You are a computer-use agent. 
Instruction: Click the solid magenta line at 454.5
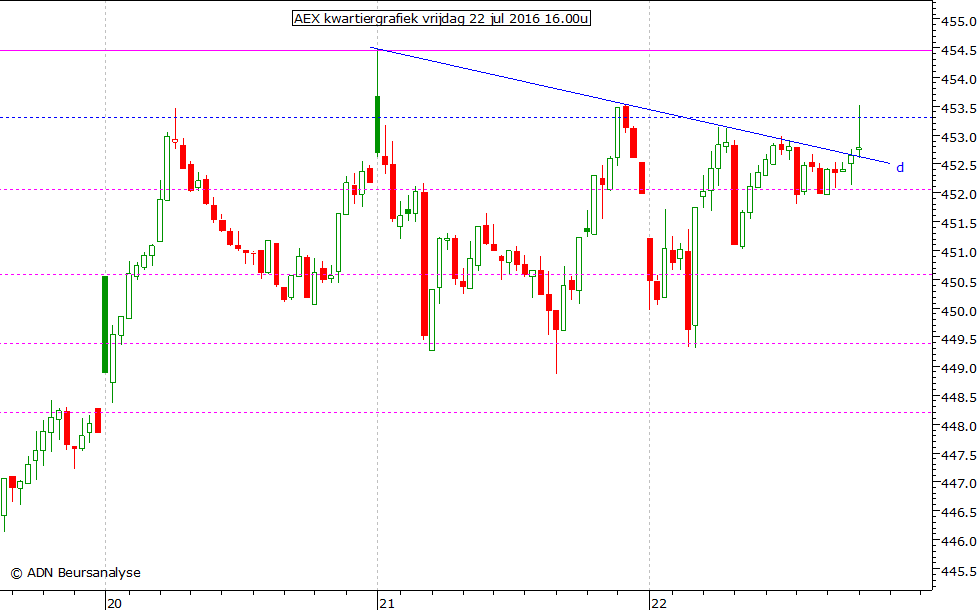[466, 51]
